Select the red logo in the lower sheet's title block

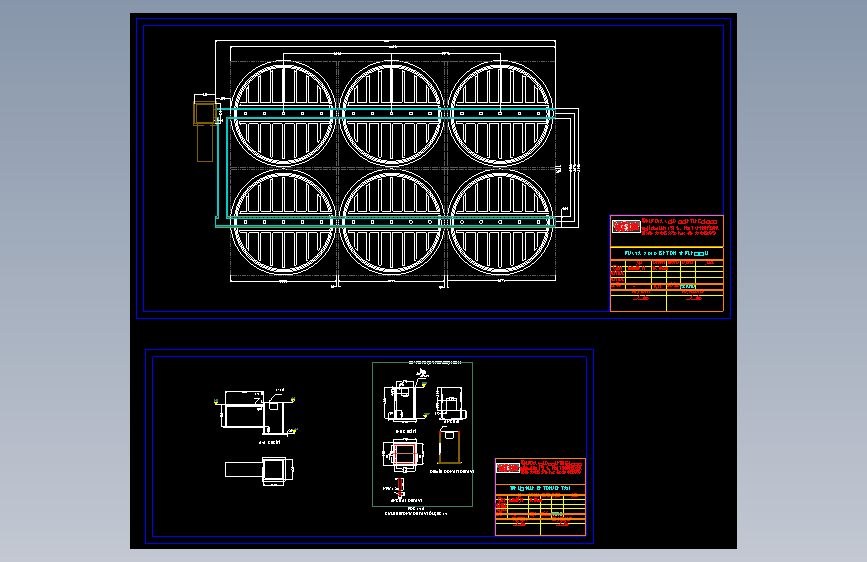pyautogui.click(x=508, y=468)
